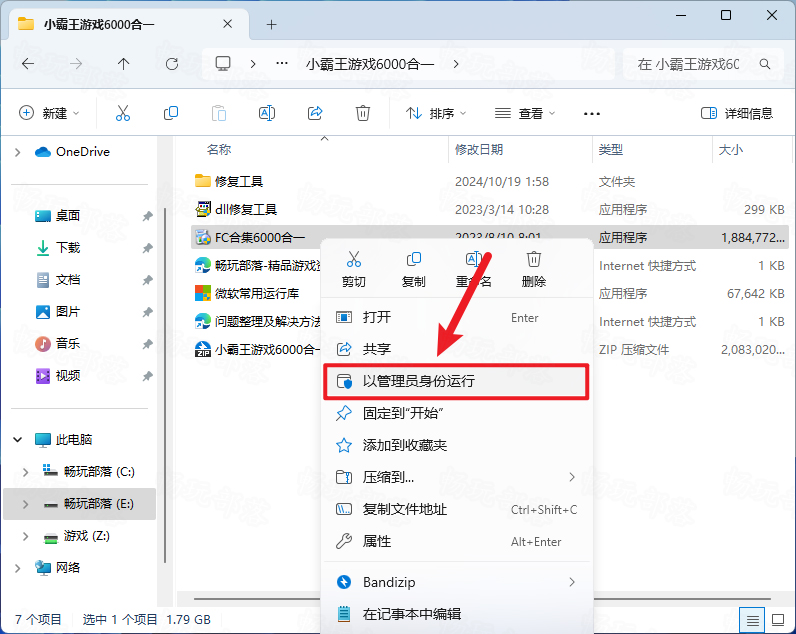Refresh the current folder
Screen dimensions: 796x634
[x=172, y=63]
